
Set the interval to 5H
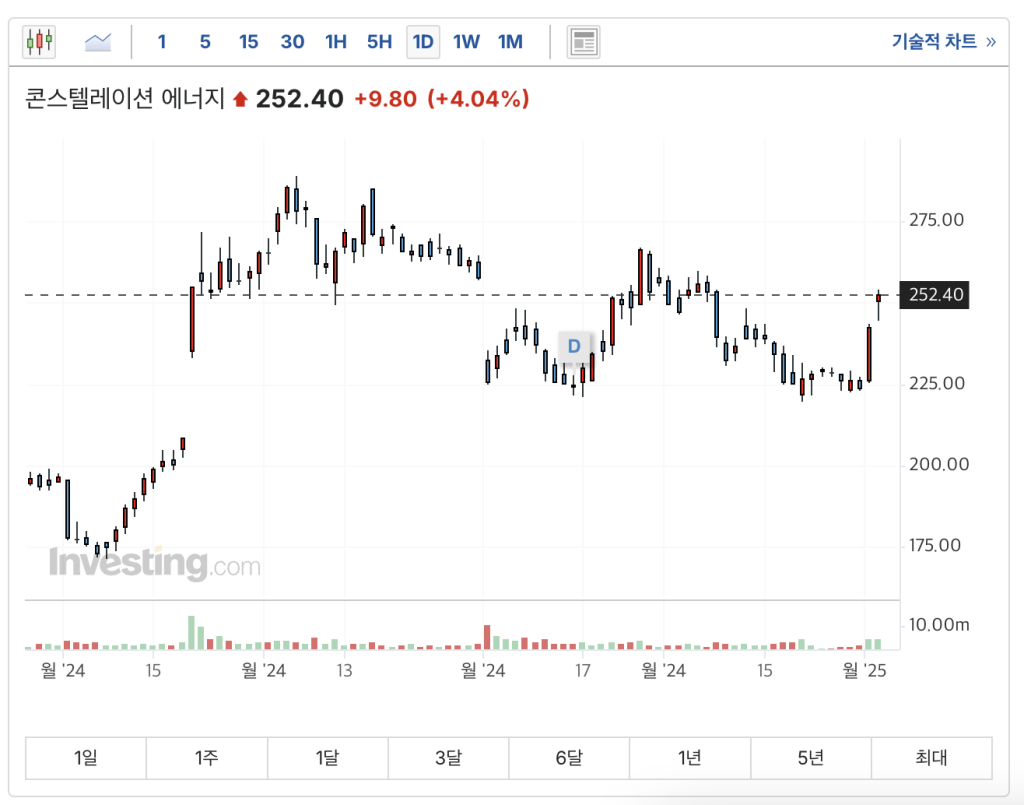379,41
